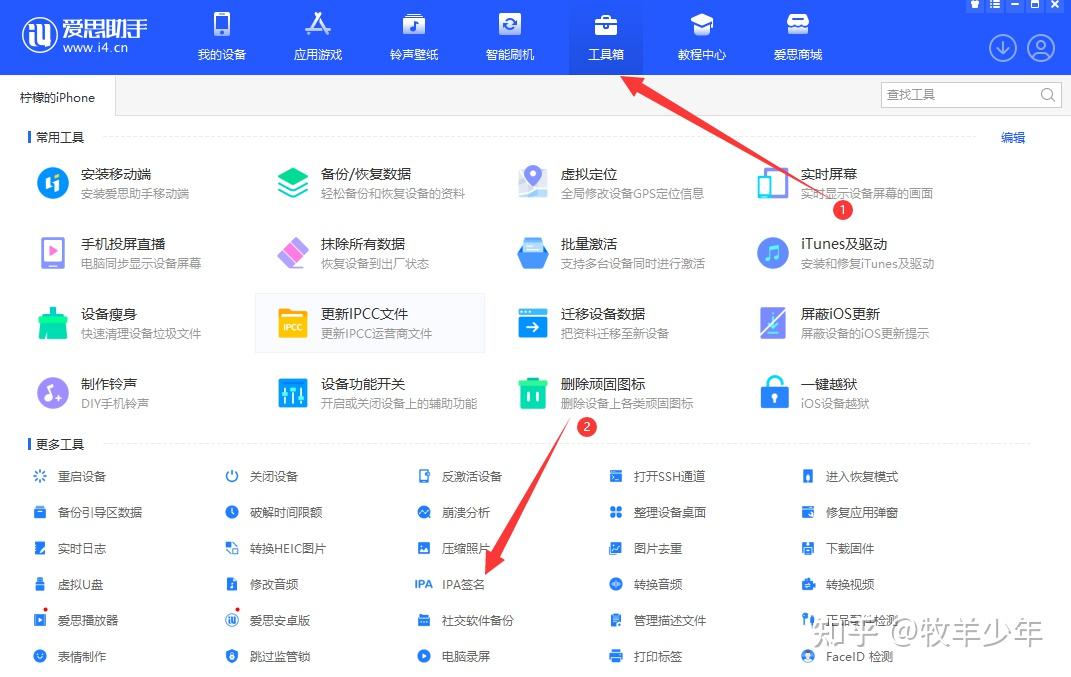Screen dimensions: 1071x677
Task: Open 爱思安卓版 entry
Action: click(x=268, y=621)
